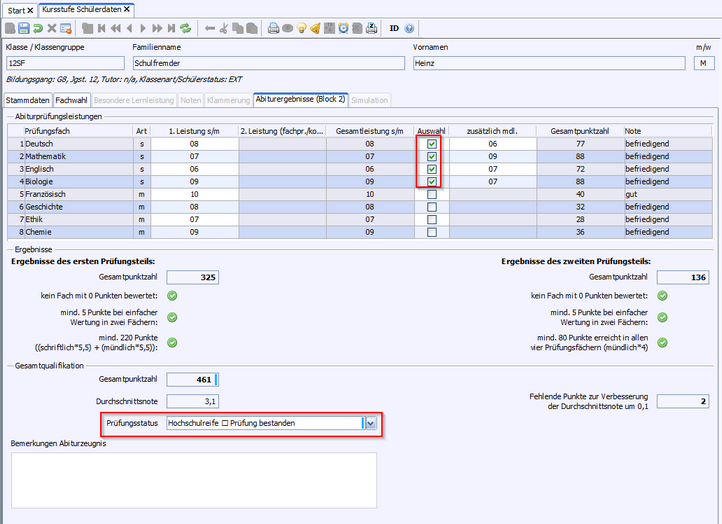
Task: Switch to the Start tab
Action: point(16,9)
